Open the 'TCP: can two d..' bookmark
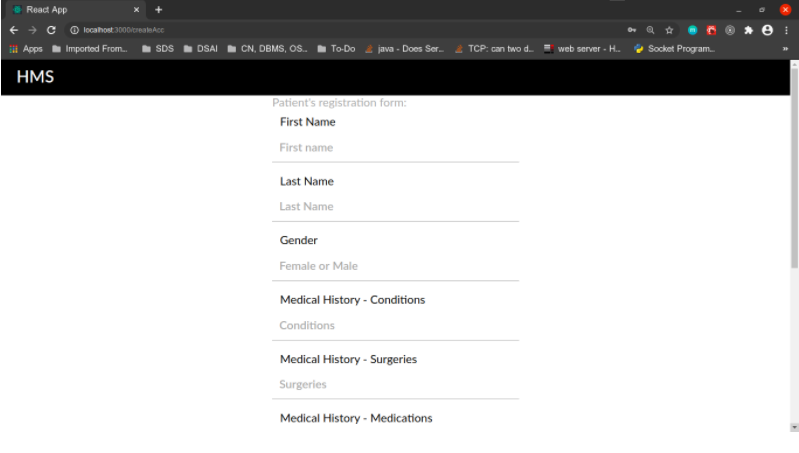 (x=494, y=49)
